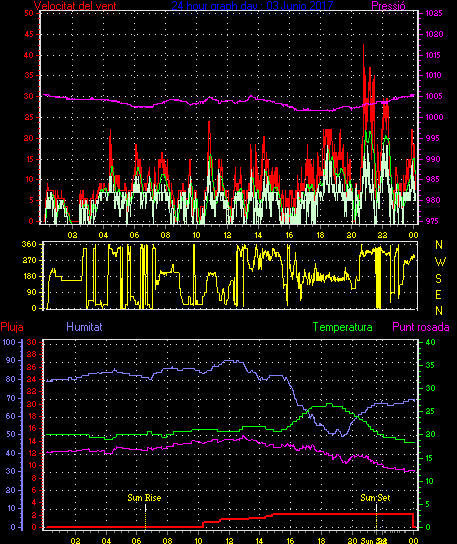Click the '24 hour graph day : 03 Junio 2017' title

[252, 5]
